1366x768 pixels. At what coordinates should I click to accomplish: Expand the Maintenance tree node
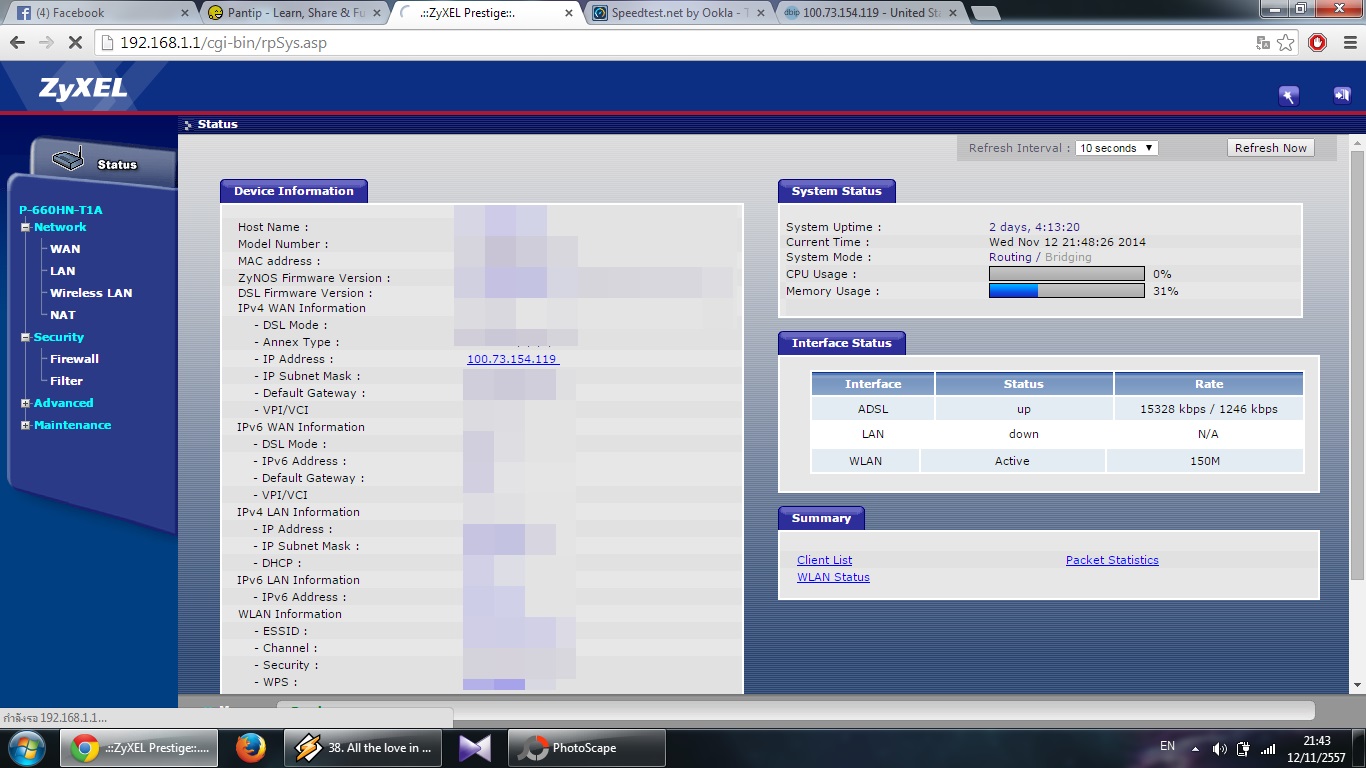click(x=26, y=426)
